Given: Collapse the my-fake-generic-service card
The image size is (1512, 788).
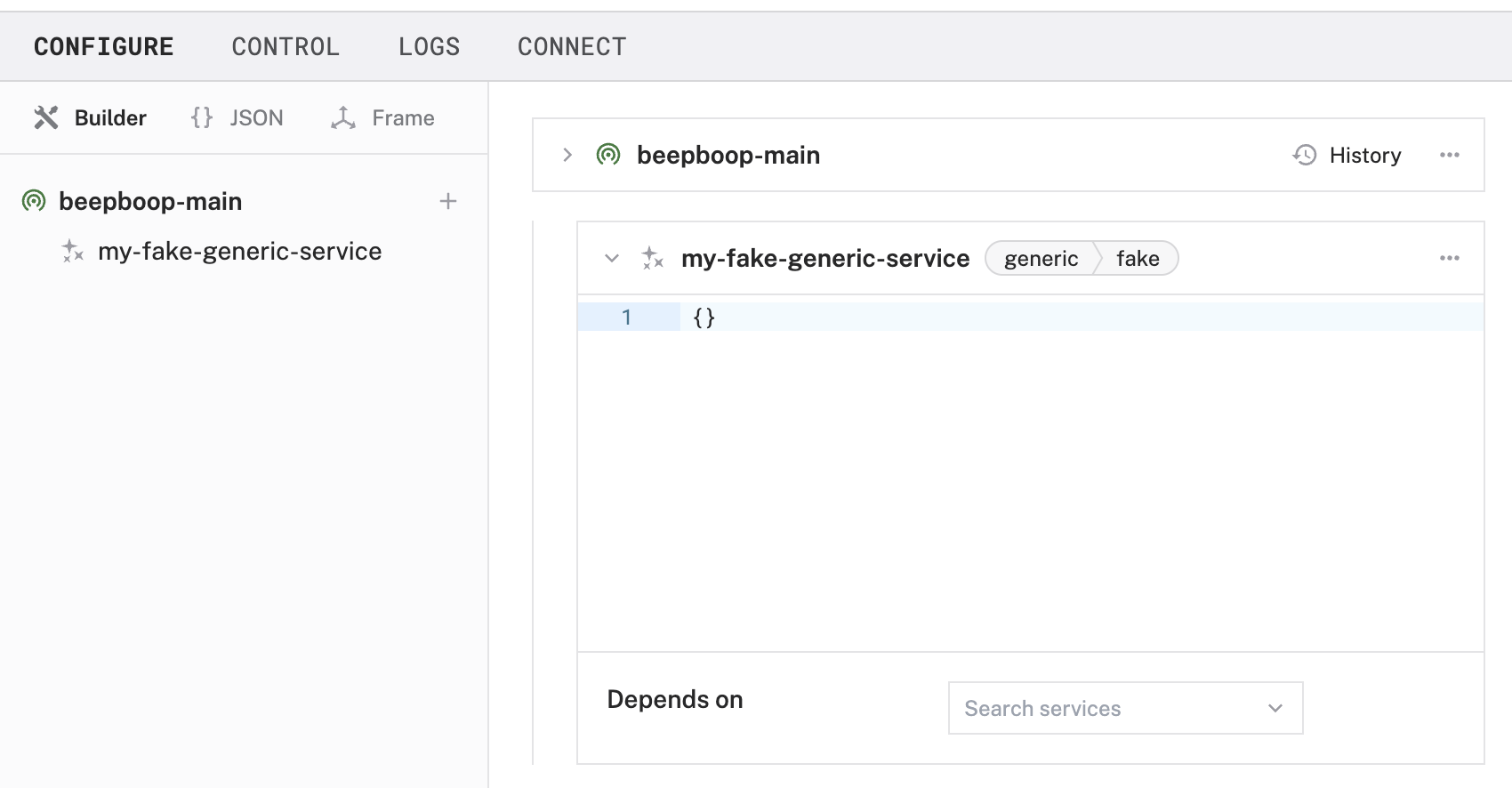Looking at the screenshot, I should coord(612,258).
